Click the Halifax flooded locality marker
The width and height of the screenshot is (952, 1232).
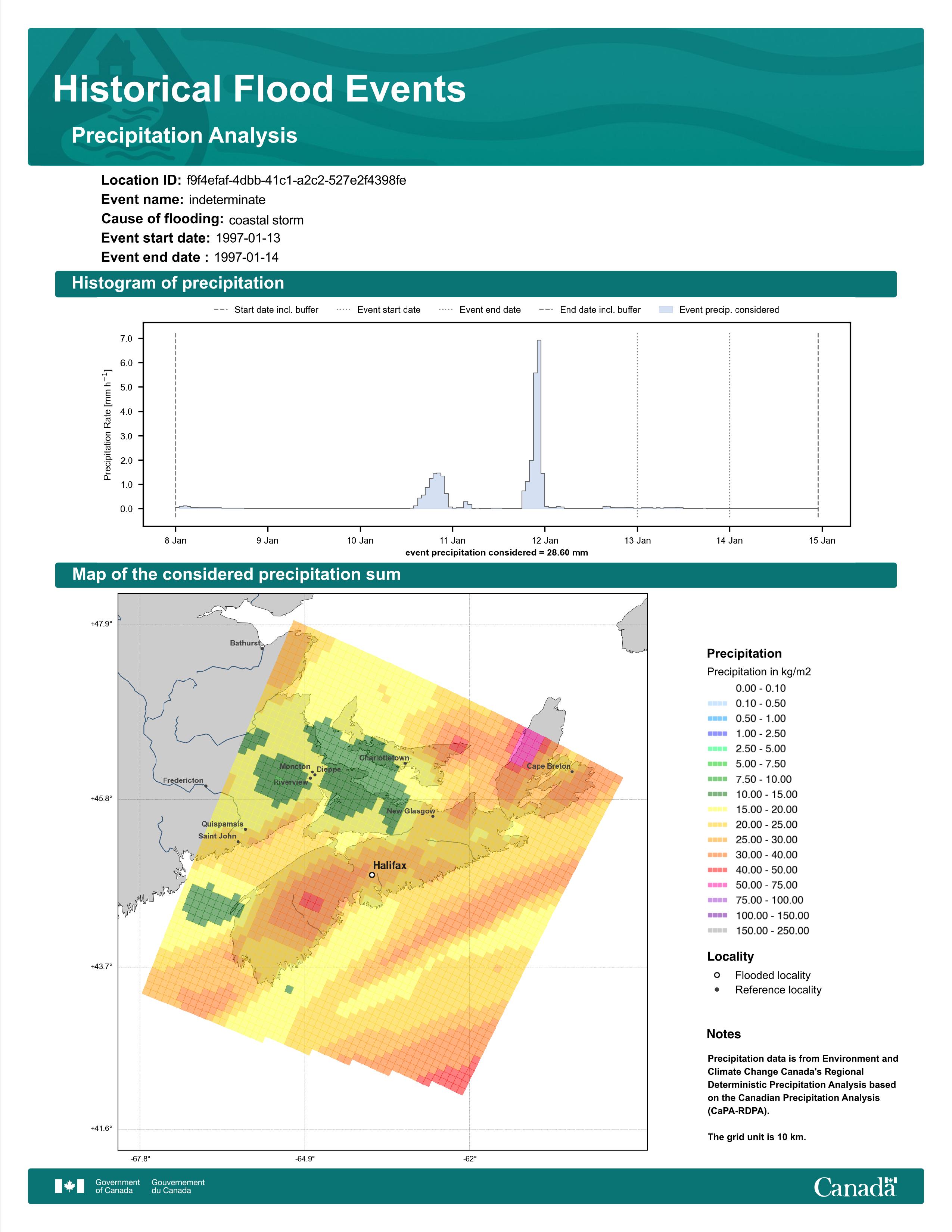[x=372, y=875]
